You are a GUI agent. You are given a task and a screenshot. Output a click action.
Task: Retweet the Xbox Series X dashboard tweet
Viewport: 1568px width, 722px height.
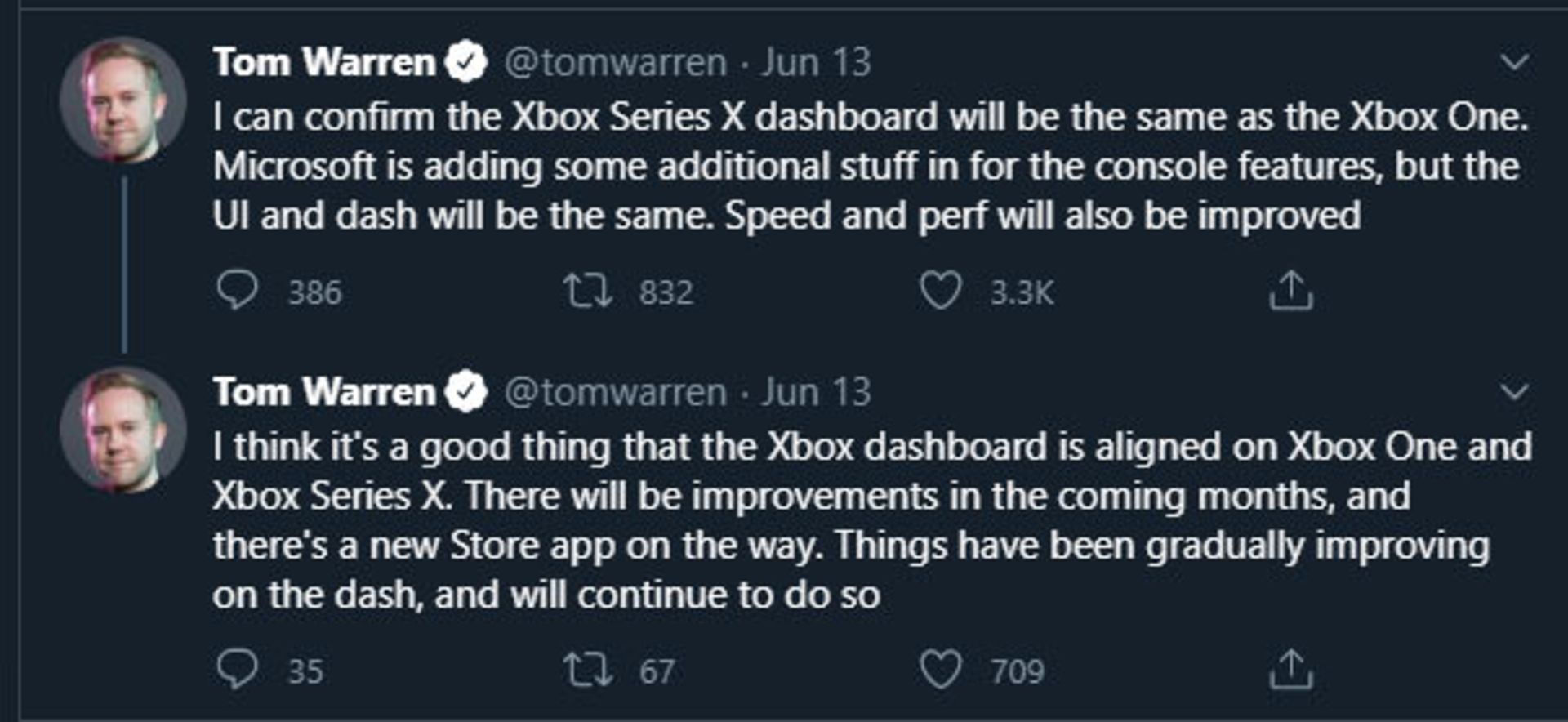(587, 291)
